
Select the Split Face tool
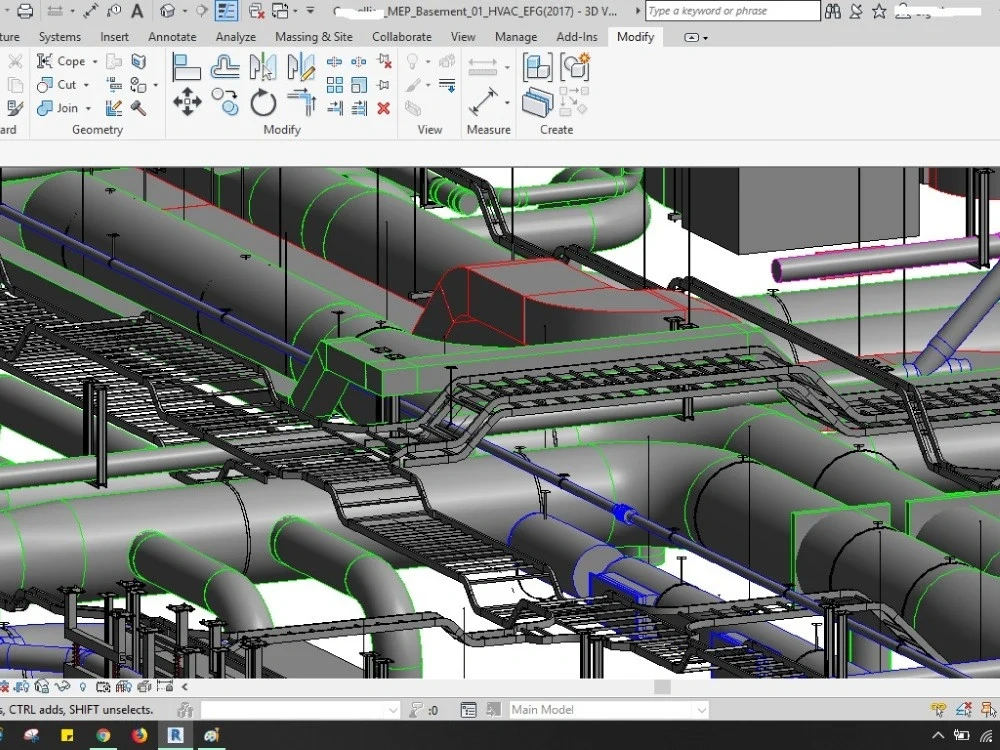click(x=138, y=61)
